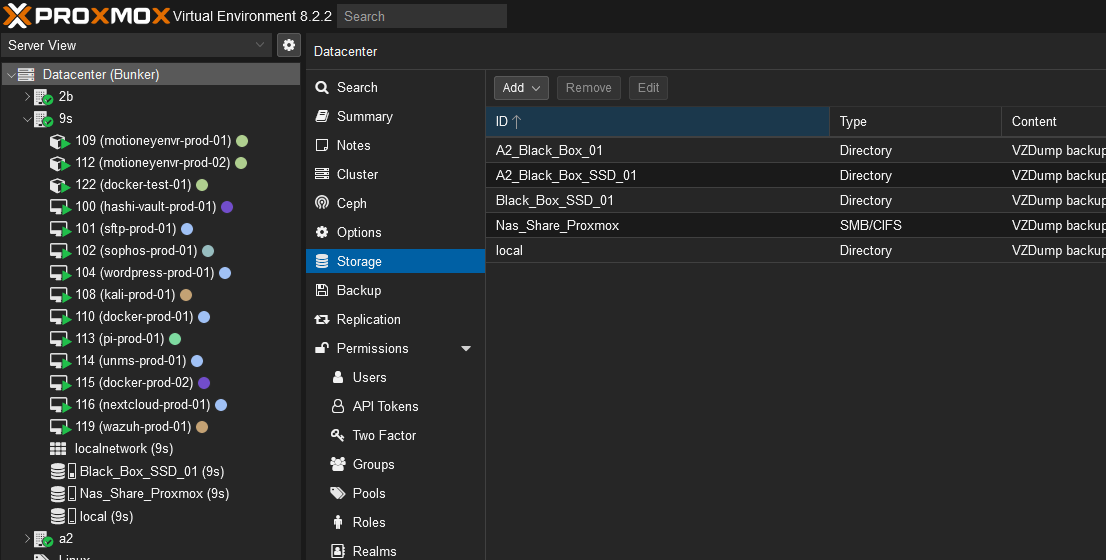The image size is (1106, 560).
Task: Click the Datacenter (Bunker) server icon
Action: tap(26, 74)
